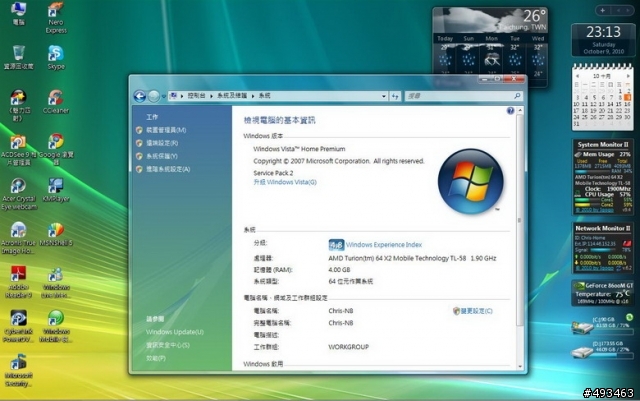Click the scroll-up arrow of System window
640x401 pixels.
pyautogui.click(x=520, y=111)
